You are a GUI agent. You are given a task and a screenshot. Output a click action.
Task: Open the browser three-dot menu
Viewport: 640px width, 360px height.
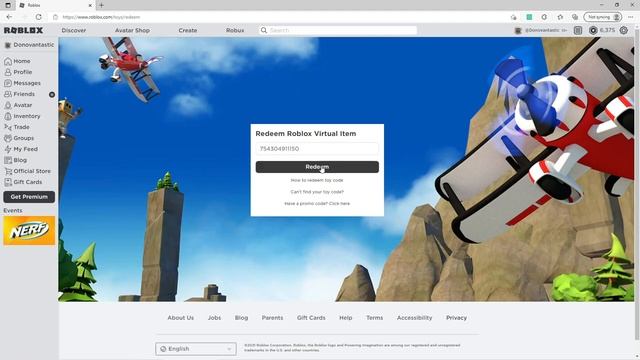click(631, 17)
